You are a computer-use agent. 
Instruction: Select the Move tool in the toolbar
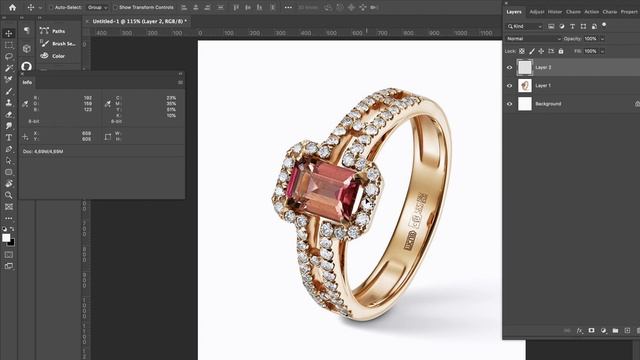pyautogui.click(x=9, y=33)
